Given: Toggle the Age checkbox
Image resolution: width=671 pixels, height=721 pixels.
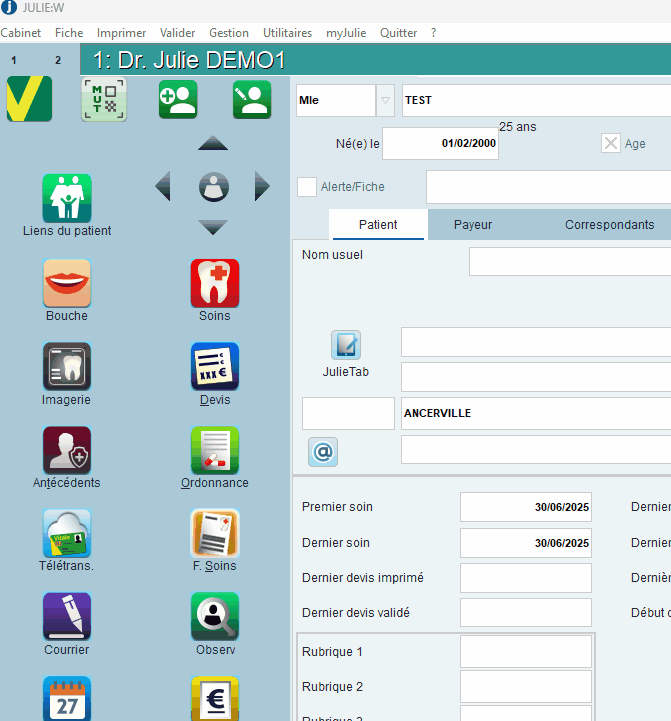Looking at the screenshot, I should click(611, 143).
